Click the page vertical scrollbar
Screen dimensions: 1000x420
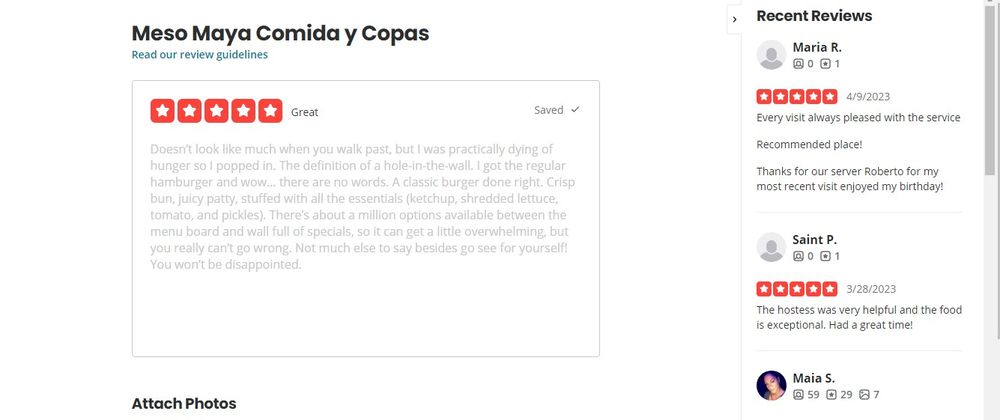coord(991,210)
